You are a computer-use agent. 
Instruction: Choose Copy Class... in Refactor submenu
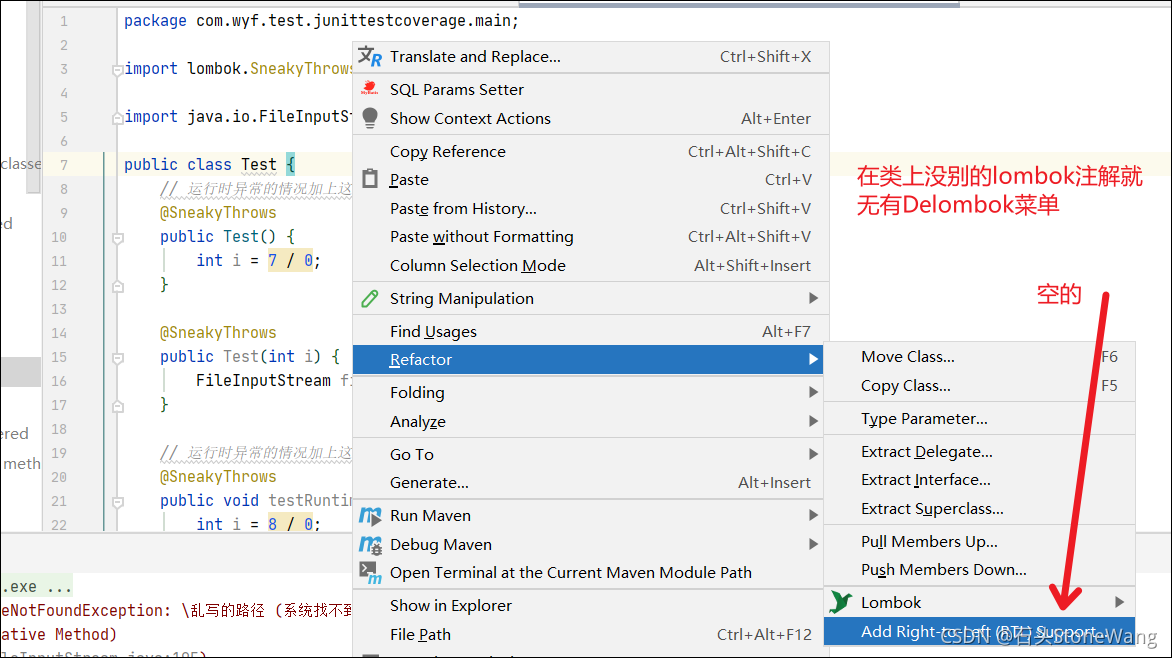click(x=979, y=386)
